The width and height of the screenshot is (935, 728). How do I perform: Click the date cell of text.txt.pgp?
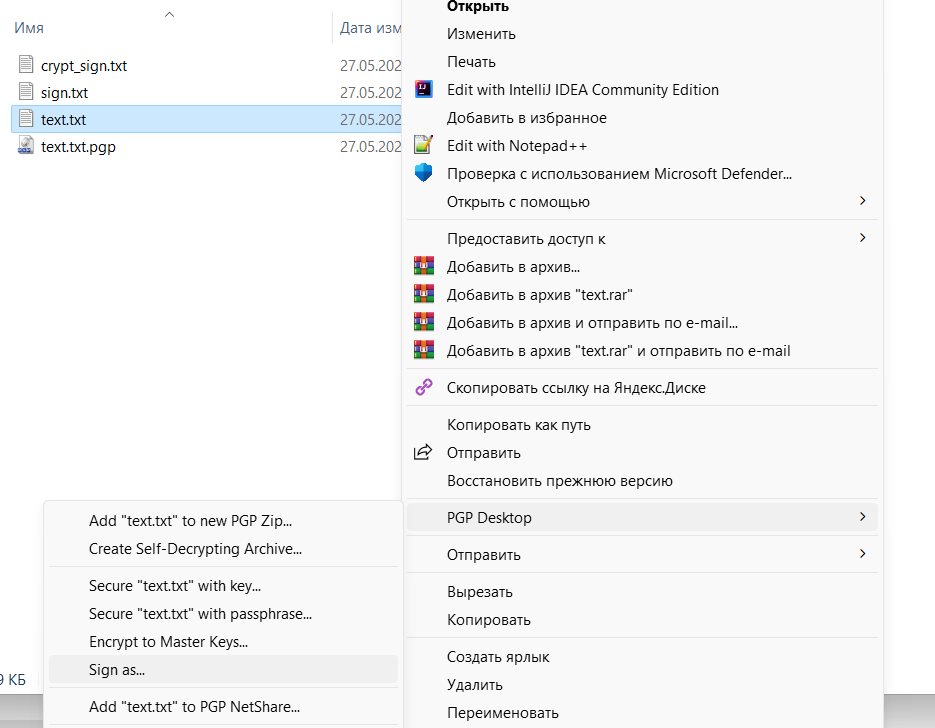point(370,147)
